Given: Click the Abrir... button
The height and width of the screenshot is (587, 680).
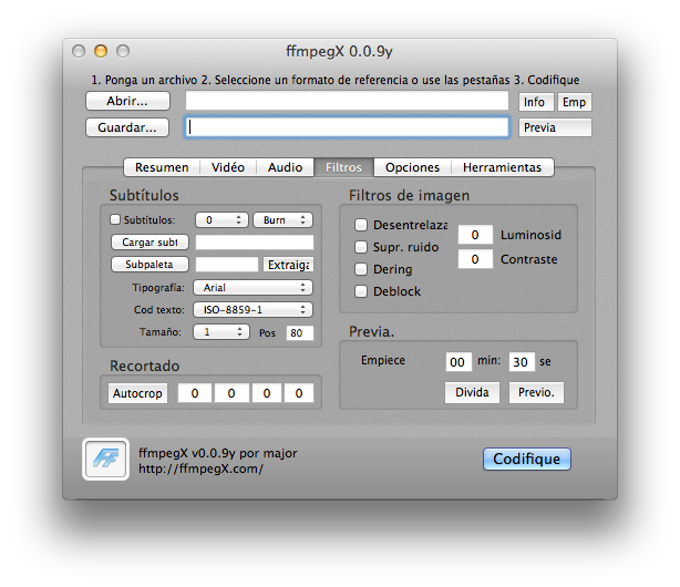Looking at the screenshot, I should pos(128,101).
